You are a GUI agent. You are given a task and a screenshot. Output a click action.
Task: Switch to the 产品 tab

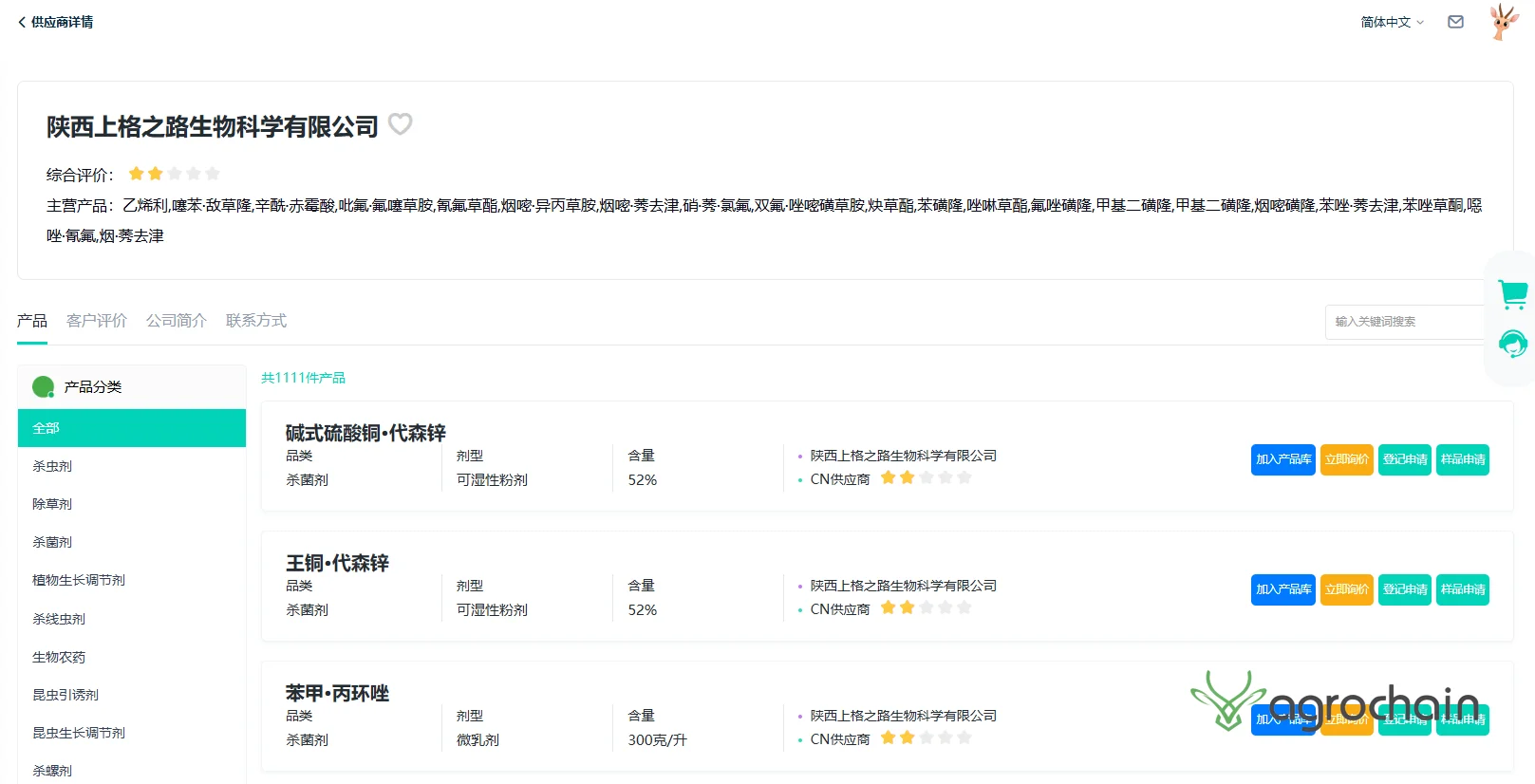point(32,321)
